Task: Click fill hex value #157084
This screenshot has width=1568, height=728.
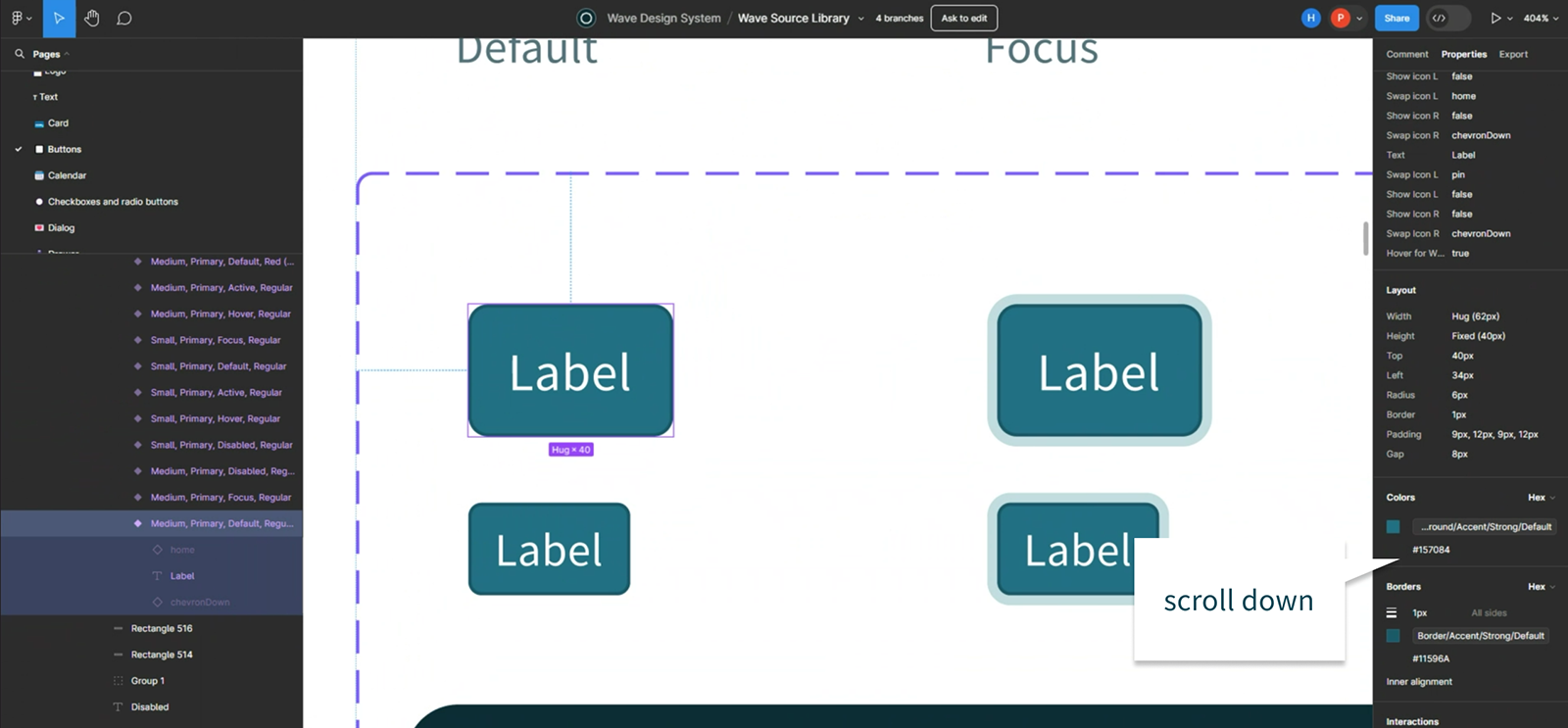Action: (x=1431, y=550)
